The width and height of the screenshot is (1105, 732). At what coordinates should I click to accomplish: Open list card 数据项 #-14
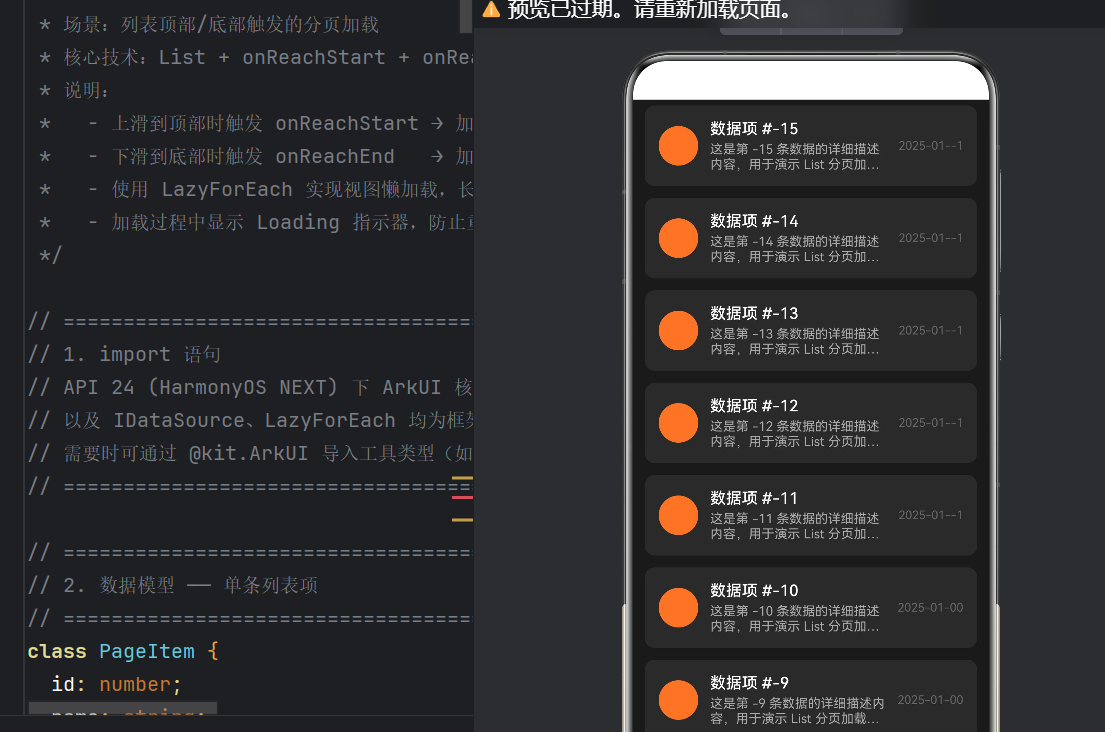(x=810, y=238)
